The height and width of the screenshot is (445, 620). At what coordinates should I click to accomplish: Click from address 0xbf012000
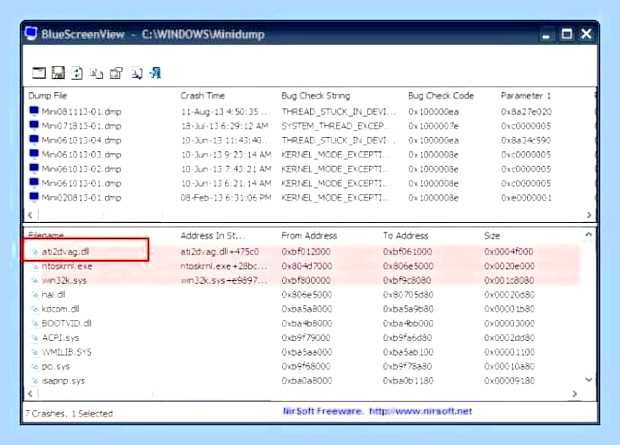tap(306, 252)
